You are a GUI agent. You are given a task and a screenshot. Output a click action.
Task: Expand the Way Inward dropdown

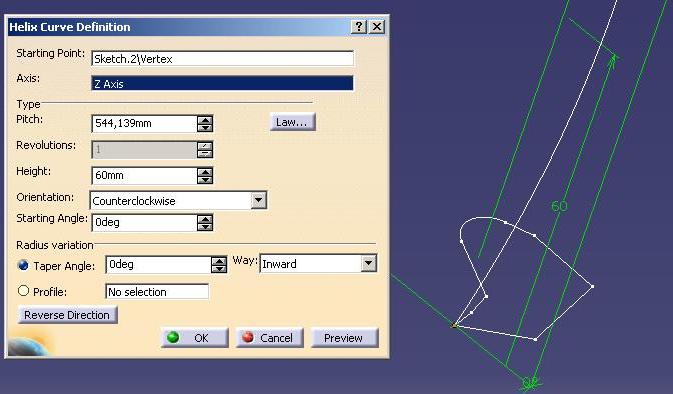point(369,264)
